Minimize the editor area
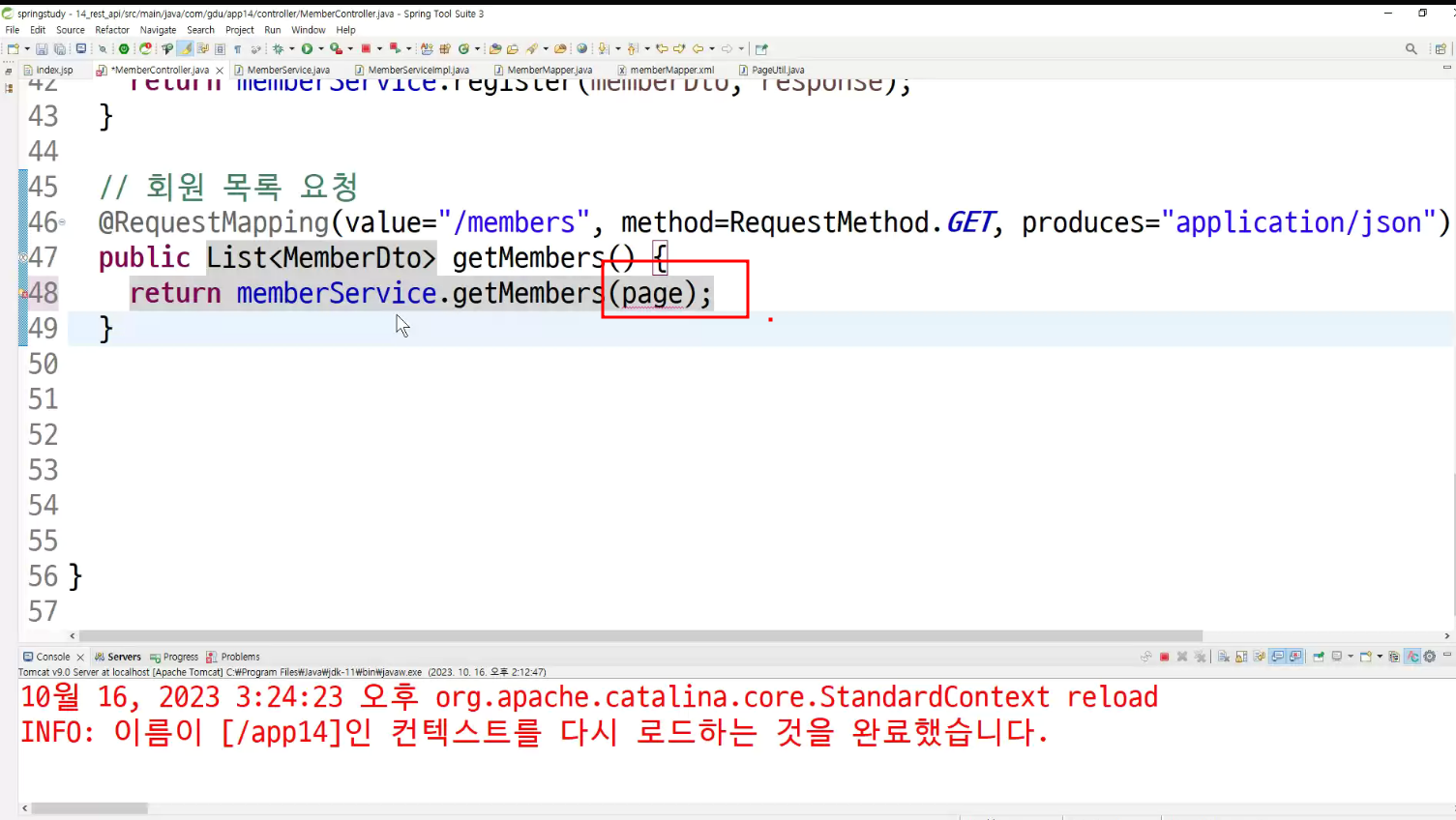 1447,68
